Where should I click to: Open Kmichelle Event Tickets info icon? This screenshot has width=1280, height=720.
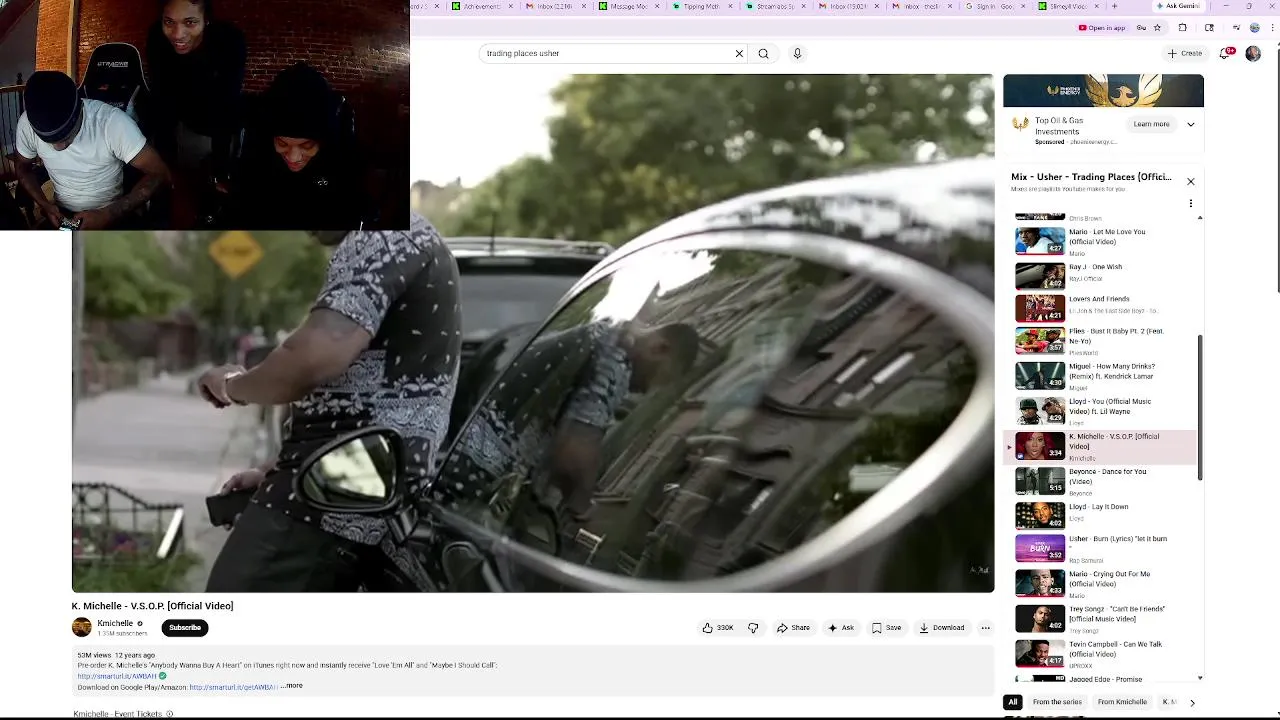(x=169, y=714)
